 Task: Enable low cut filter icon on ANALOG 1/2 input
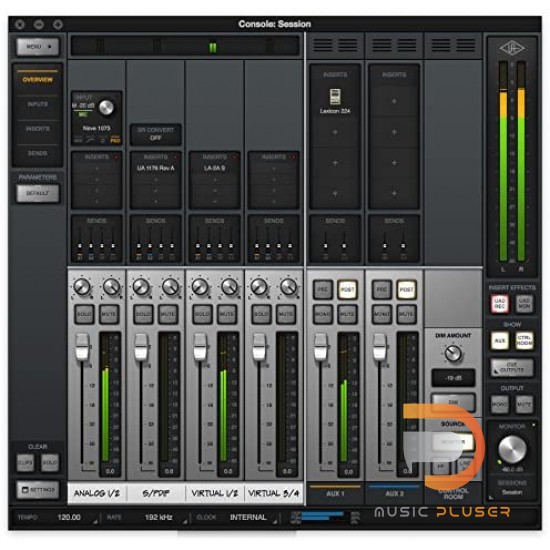click(90, 141)
